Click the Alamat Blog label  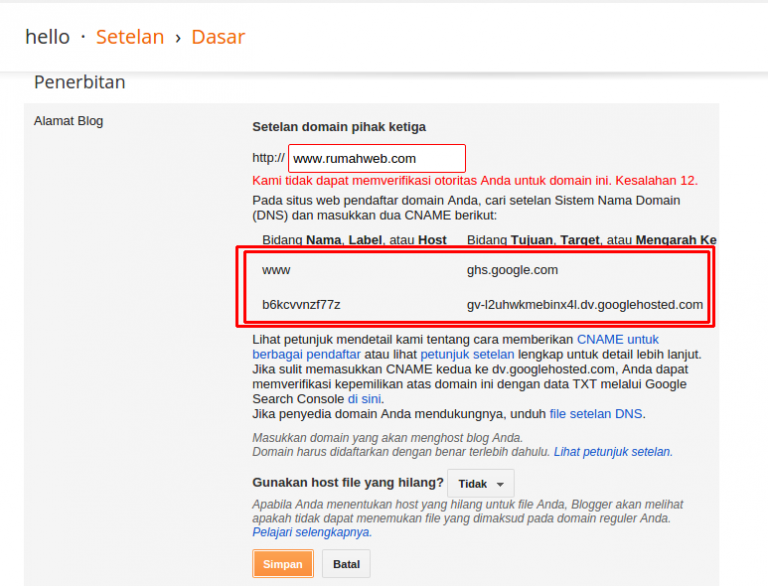pos(69,121)
